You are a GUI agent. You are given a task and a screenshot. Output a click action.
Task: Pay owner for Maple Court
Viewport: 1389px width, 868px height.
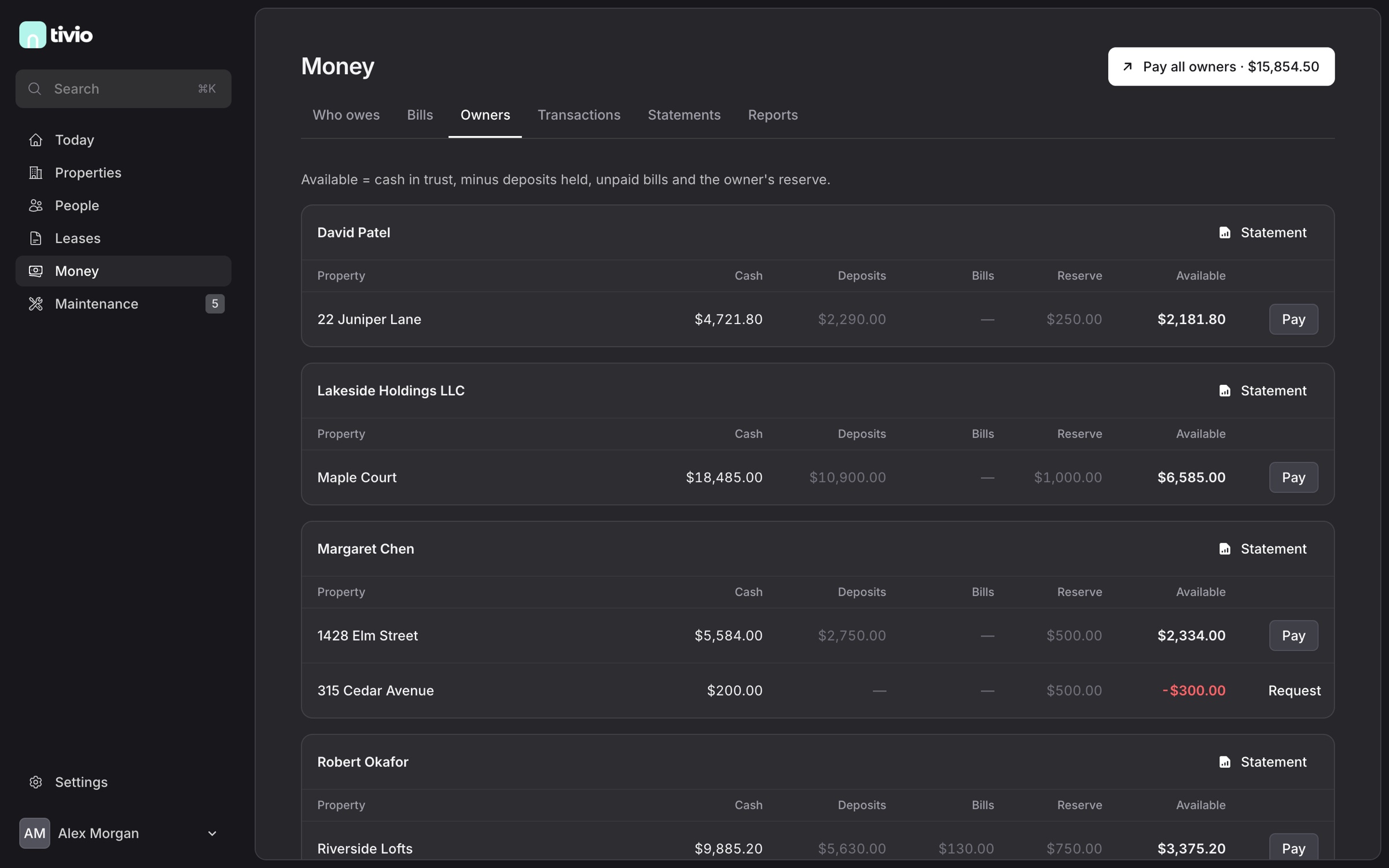(x=1294, y=477)
